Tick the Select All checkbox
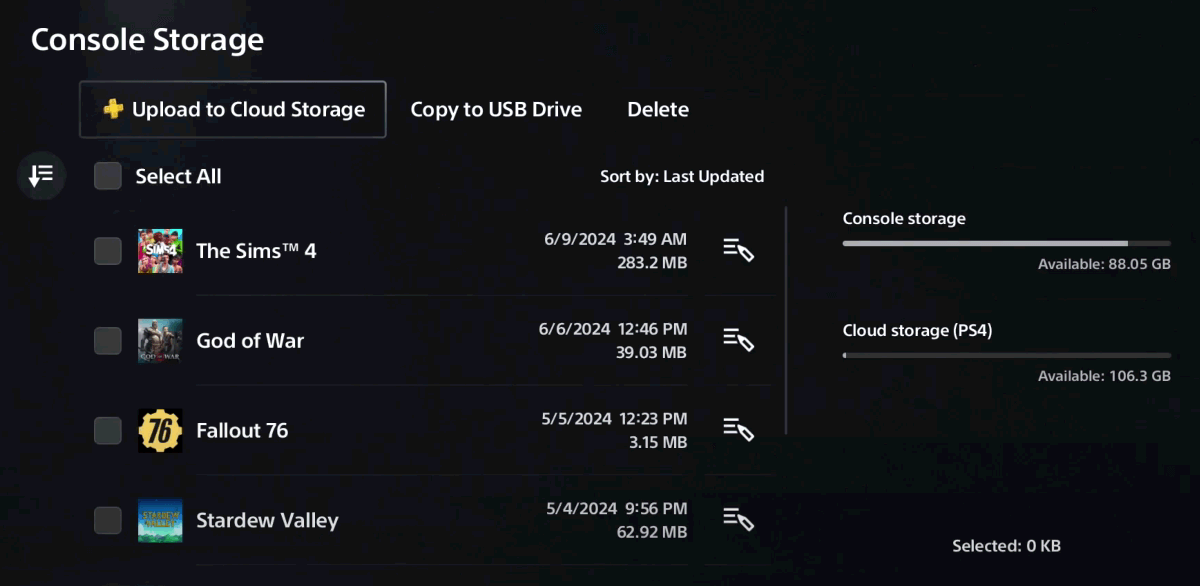 (108, 177)
